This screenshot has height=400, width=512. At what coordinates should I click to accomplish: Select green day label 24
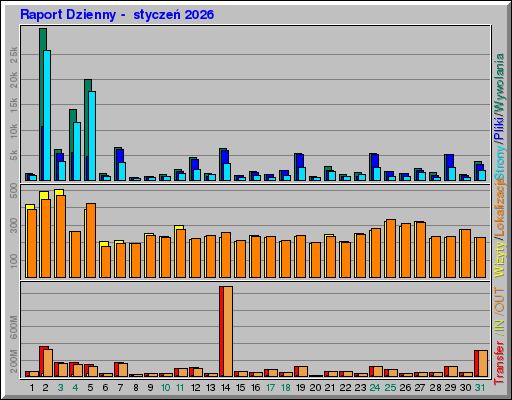point(375,388)
